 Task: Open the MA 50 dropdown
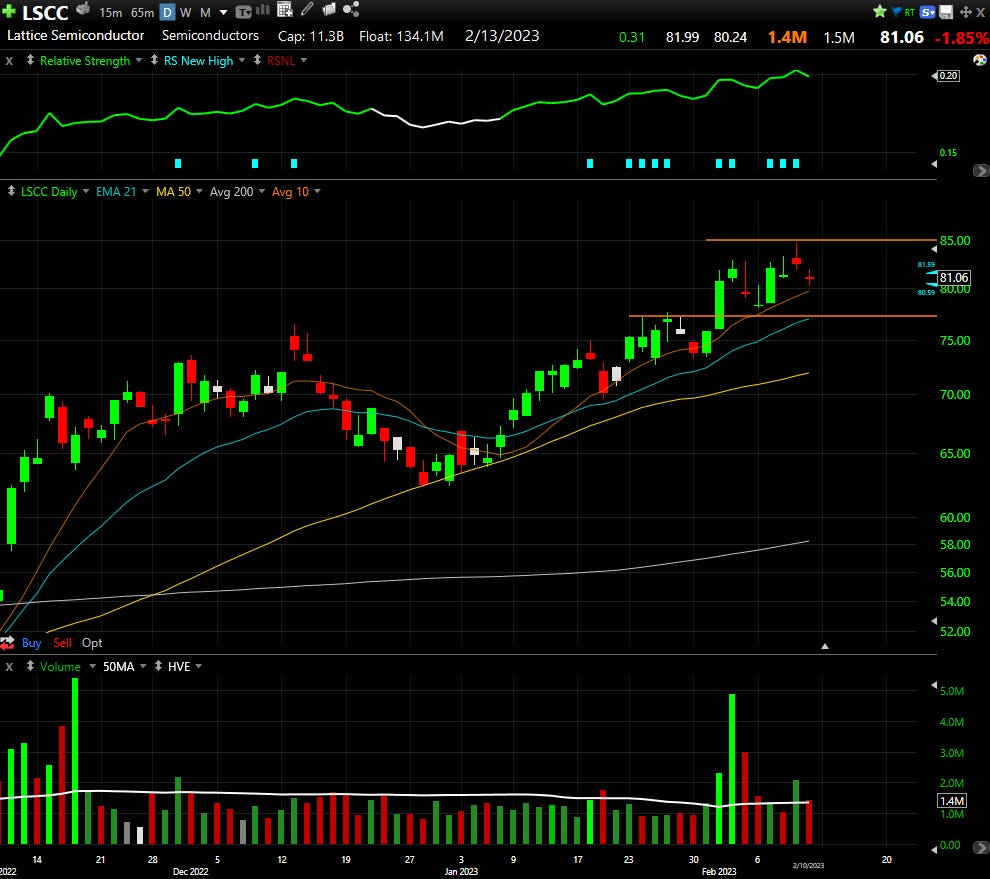pos(200,191)
